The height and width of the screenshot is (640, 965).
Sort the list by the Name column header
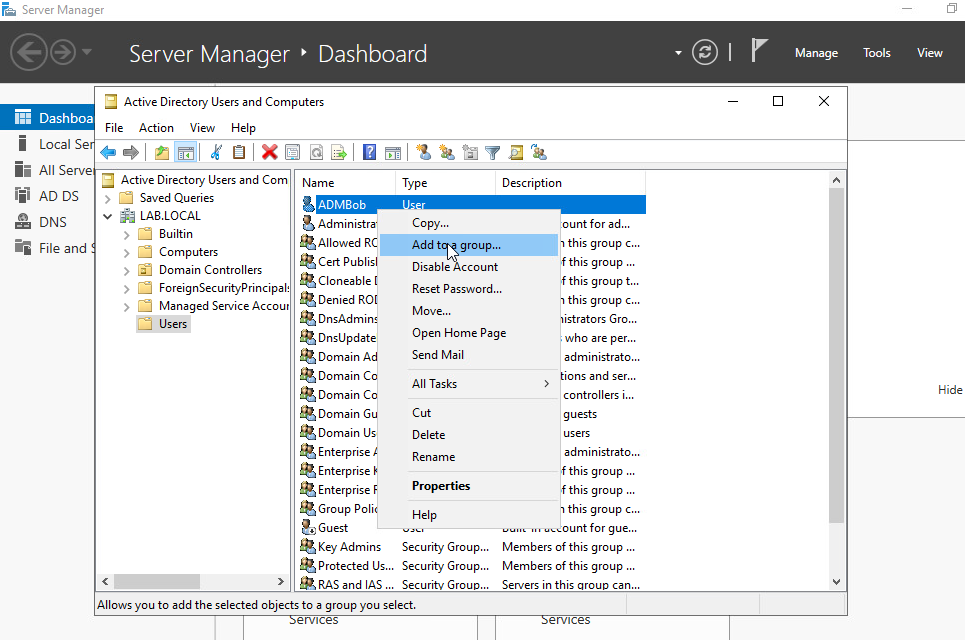point(346,183)
